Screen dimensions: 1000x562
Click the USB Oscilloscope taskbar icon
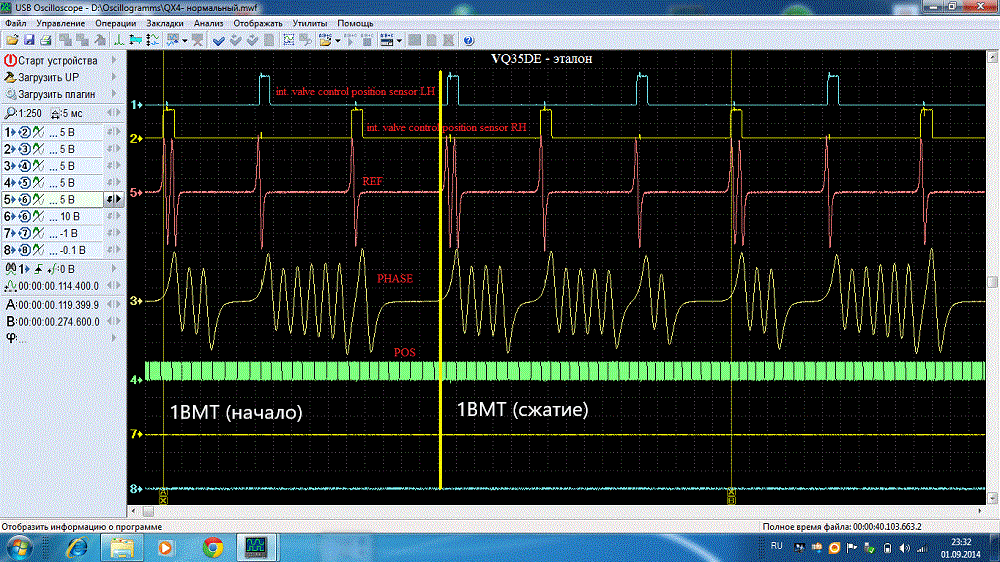[x=256, y=546]
